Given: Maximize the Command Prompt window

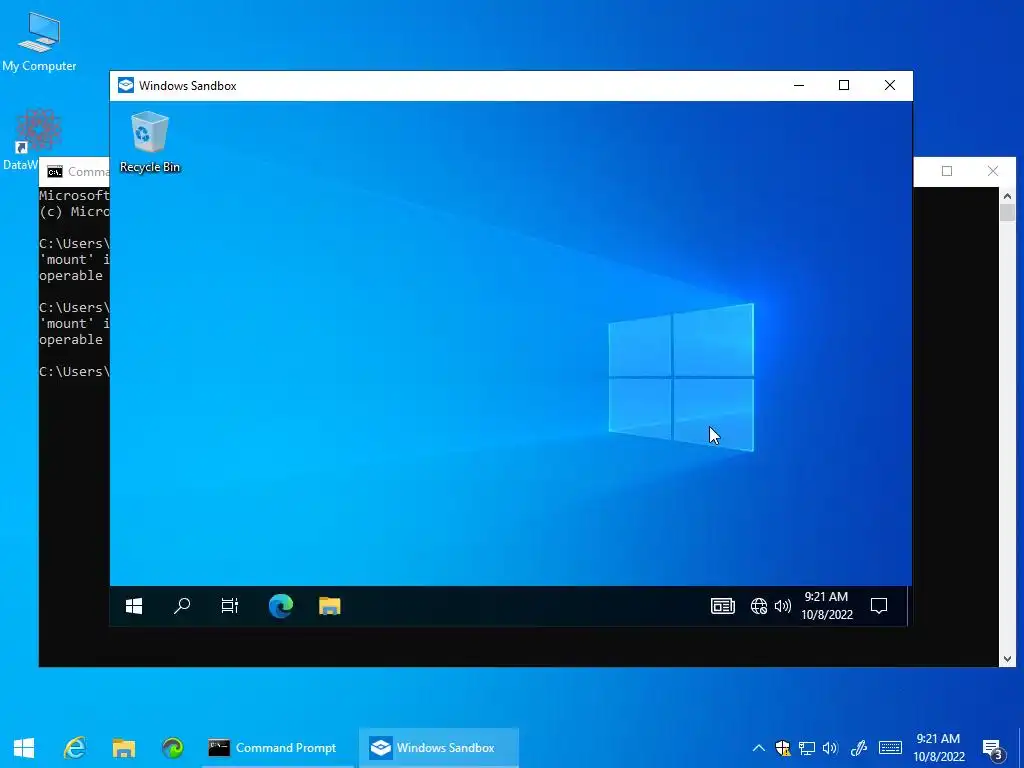Looking at the screenshot, I should (947, 171).
